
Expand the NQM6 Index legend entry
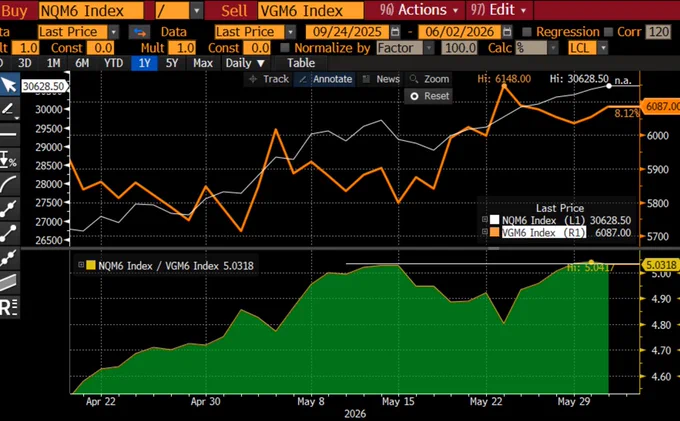485,219
